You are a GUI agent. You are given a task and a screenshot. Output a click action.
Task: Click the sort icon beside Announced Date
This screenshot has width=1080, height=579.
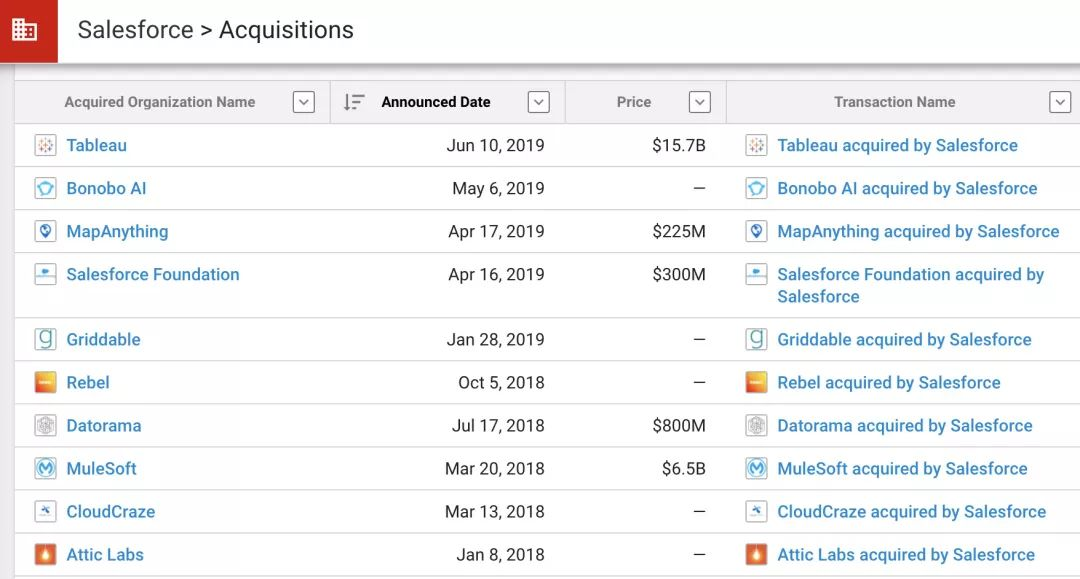tap(353, 102)
